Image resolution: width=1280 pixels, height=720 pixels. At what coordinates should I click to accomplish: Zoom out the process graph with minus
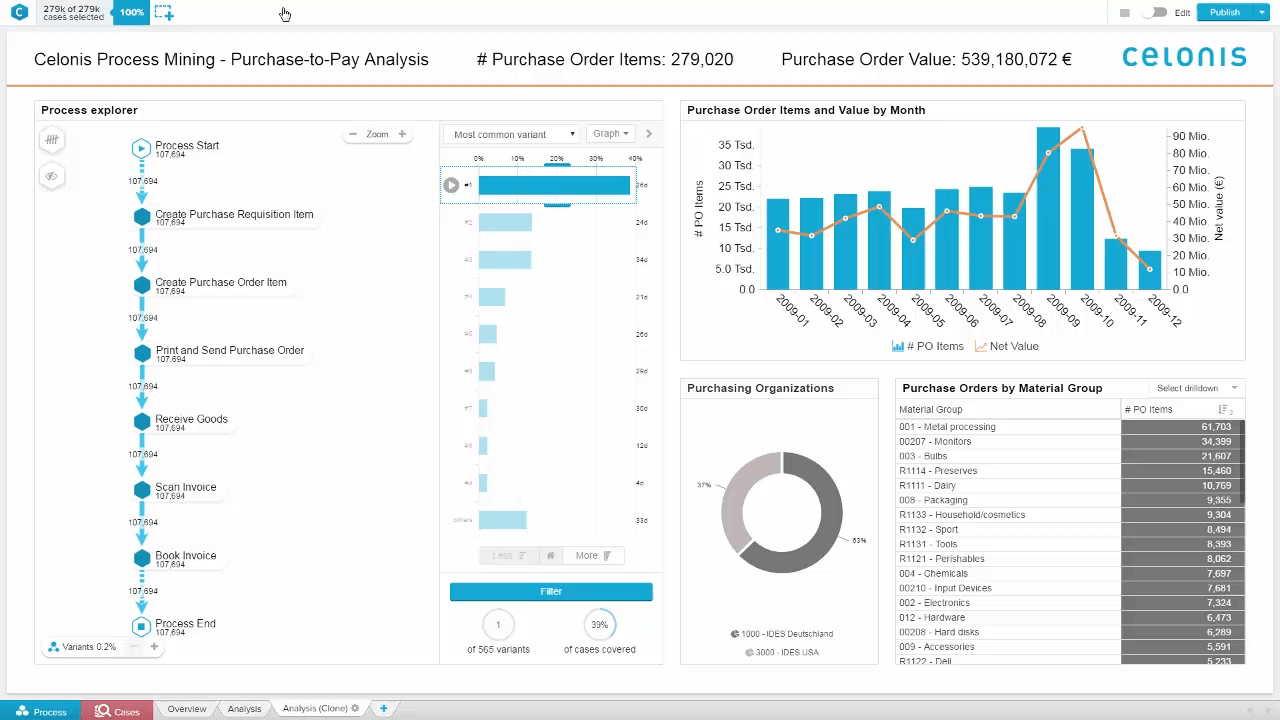[353, 134]
